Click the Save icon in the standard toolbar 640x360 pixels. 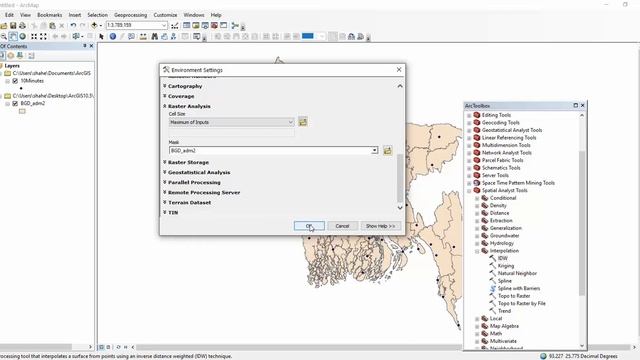pyautogui.click(x=13, y=26)
